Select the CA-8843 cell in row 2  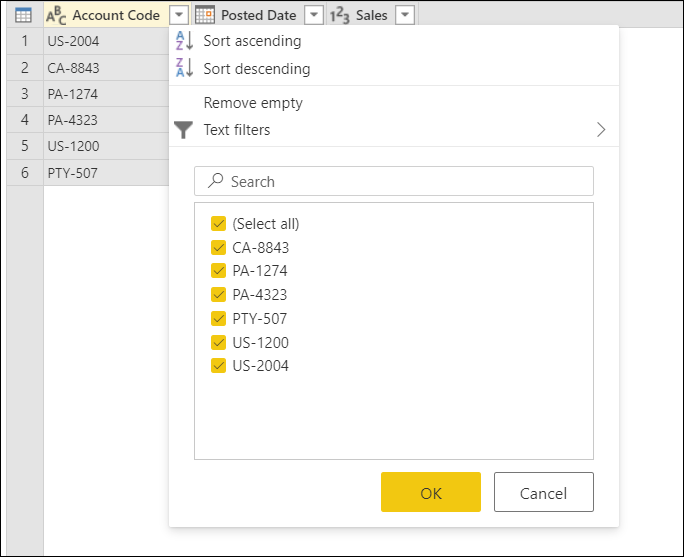[x=106, y=68]
